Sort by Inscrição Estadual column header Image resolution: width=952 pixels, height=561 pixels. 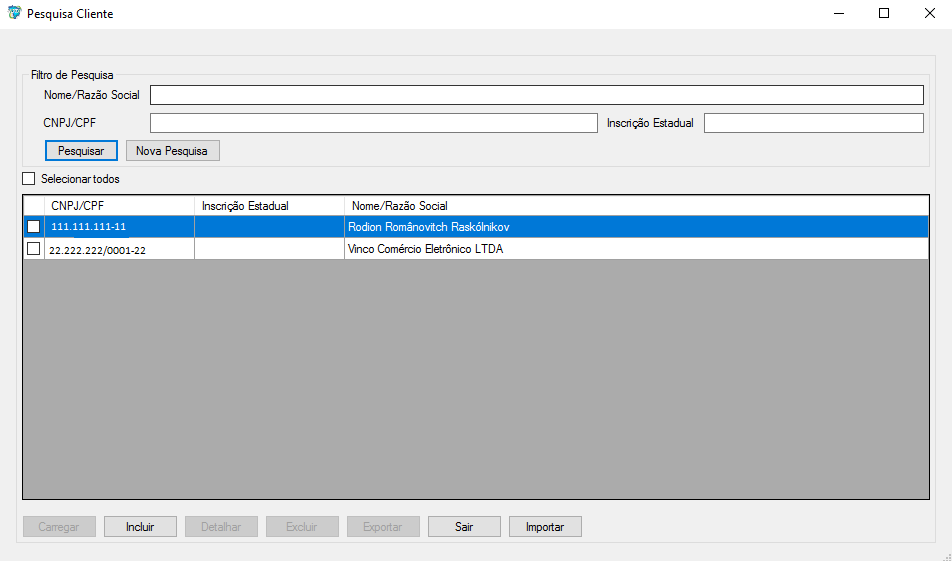(269, 206)
